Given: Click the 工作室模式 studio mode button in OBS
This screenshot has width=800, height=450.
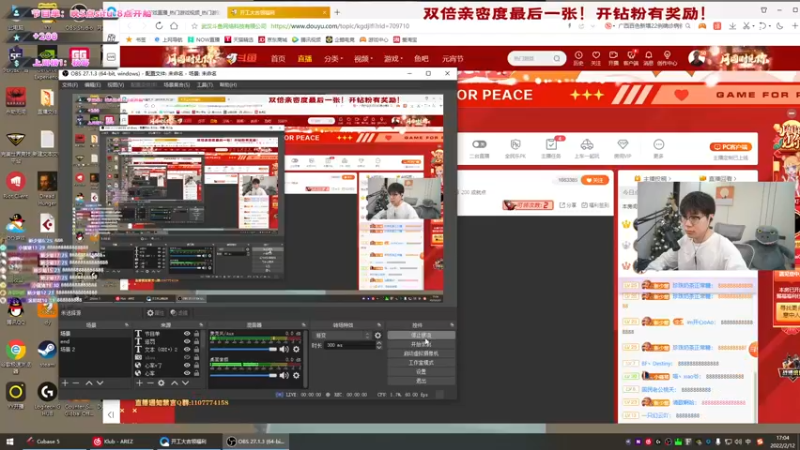Looking at the screenshot, I should 421,363.
